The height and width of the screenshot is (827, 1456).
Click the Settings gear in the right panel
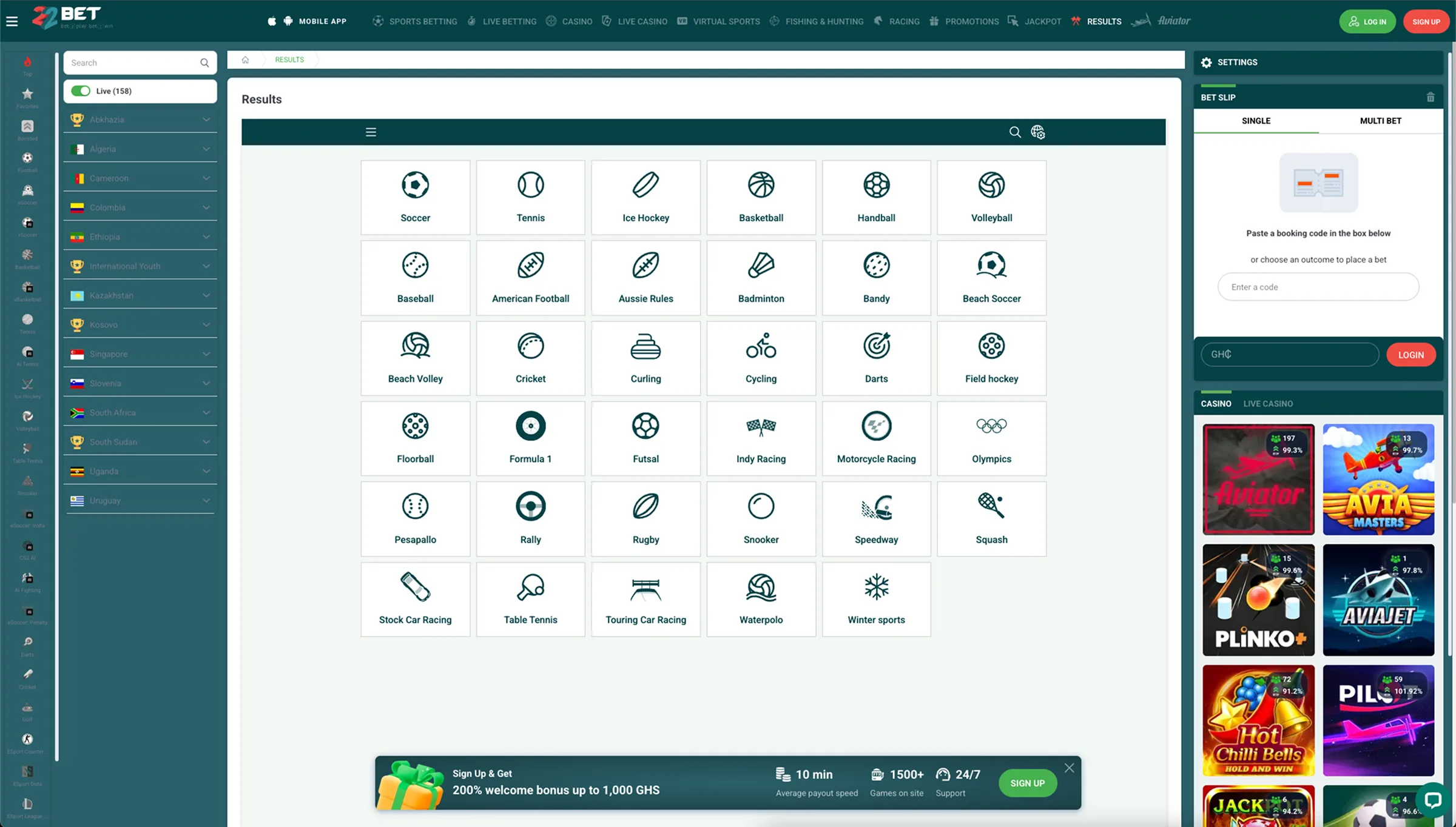[1206, 62]
